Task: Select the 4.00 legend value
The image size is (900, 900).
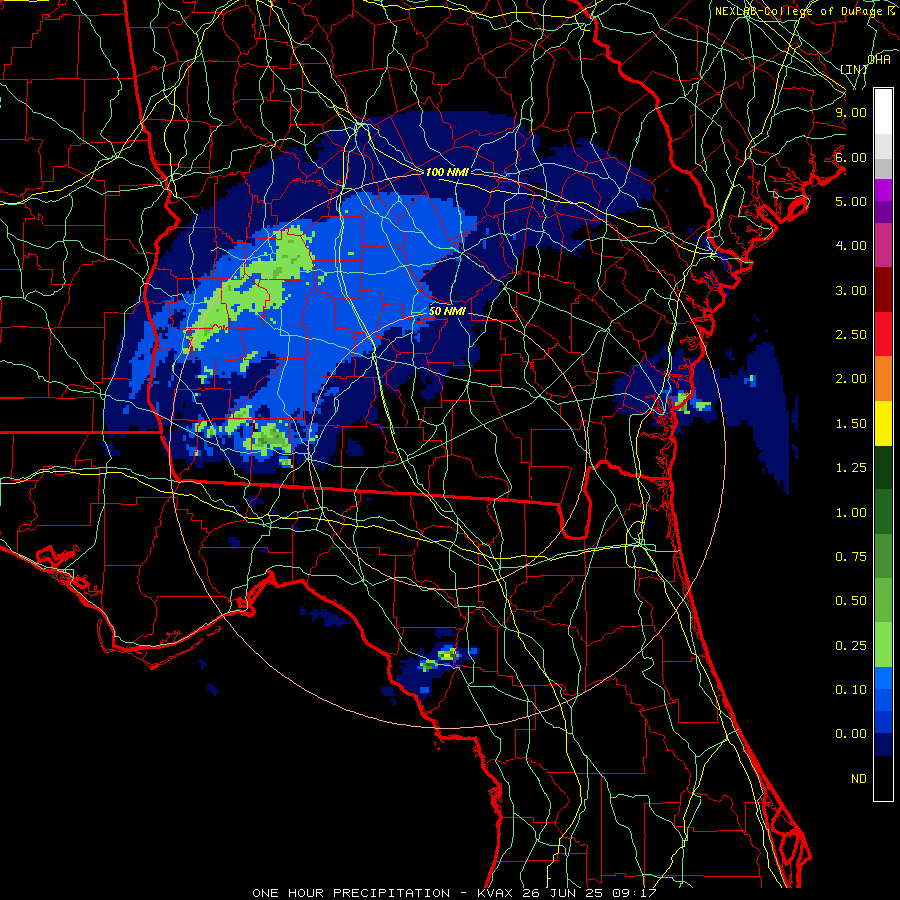Action: (x=851, y=246)
